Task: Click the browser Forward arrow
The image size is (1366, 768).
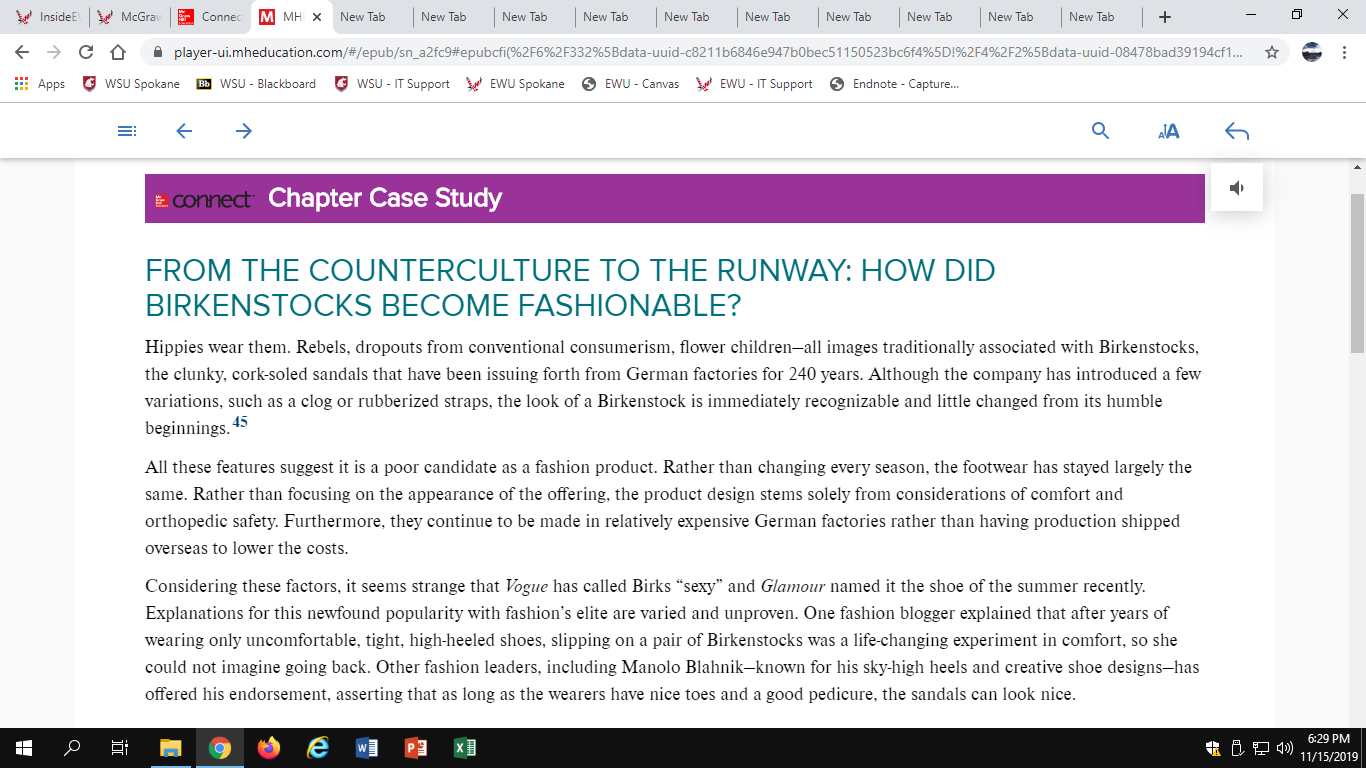Action: click(54, 52)
